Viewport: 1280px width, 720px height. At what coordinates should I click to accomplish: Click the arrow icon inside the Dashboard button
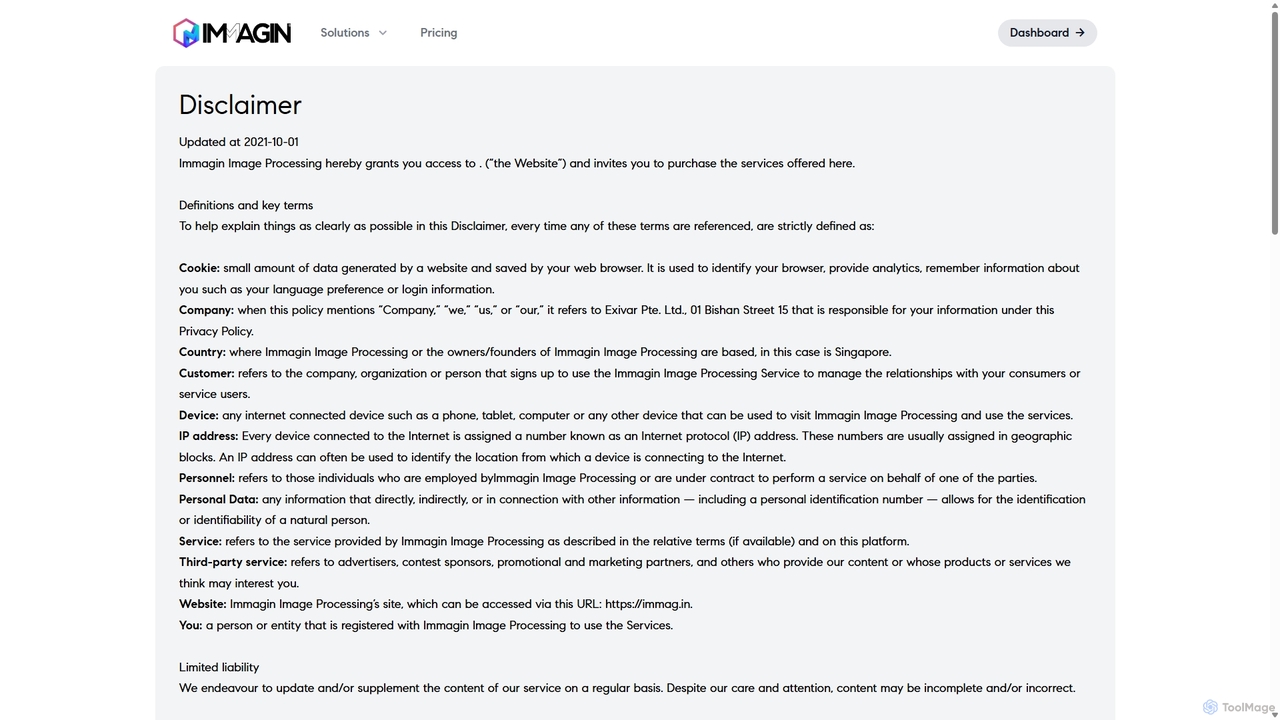point(1080,33)
